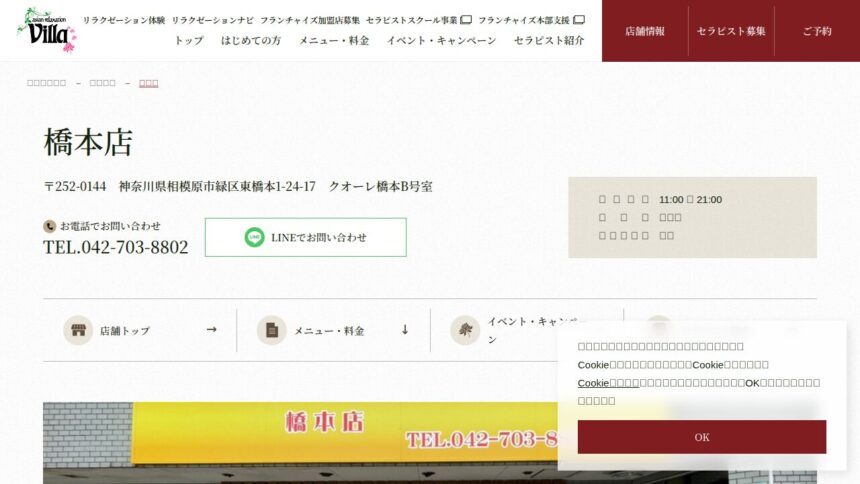Click external link icon after フランチャイズ本部支援
This screenshot has width=860, height=484.
click(579, 20)
